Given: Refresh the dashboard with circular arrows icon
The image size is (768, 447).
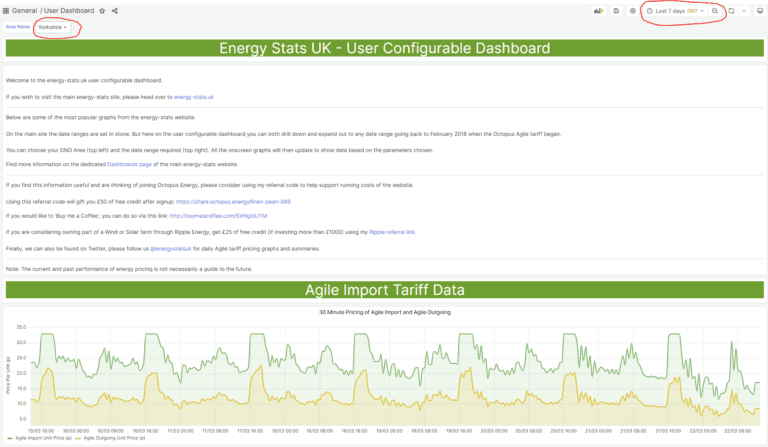Looking at the screenshot, I should [731, 11].
